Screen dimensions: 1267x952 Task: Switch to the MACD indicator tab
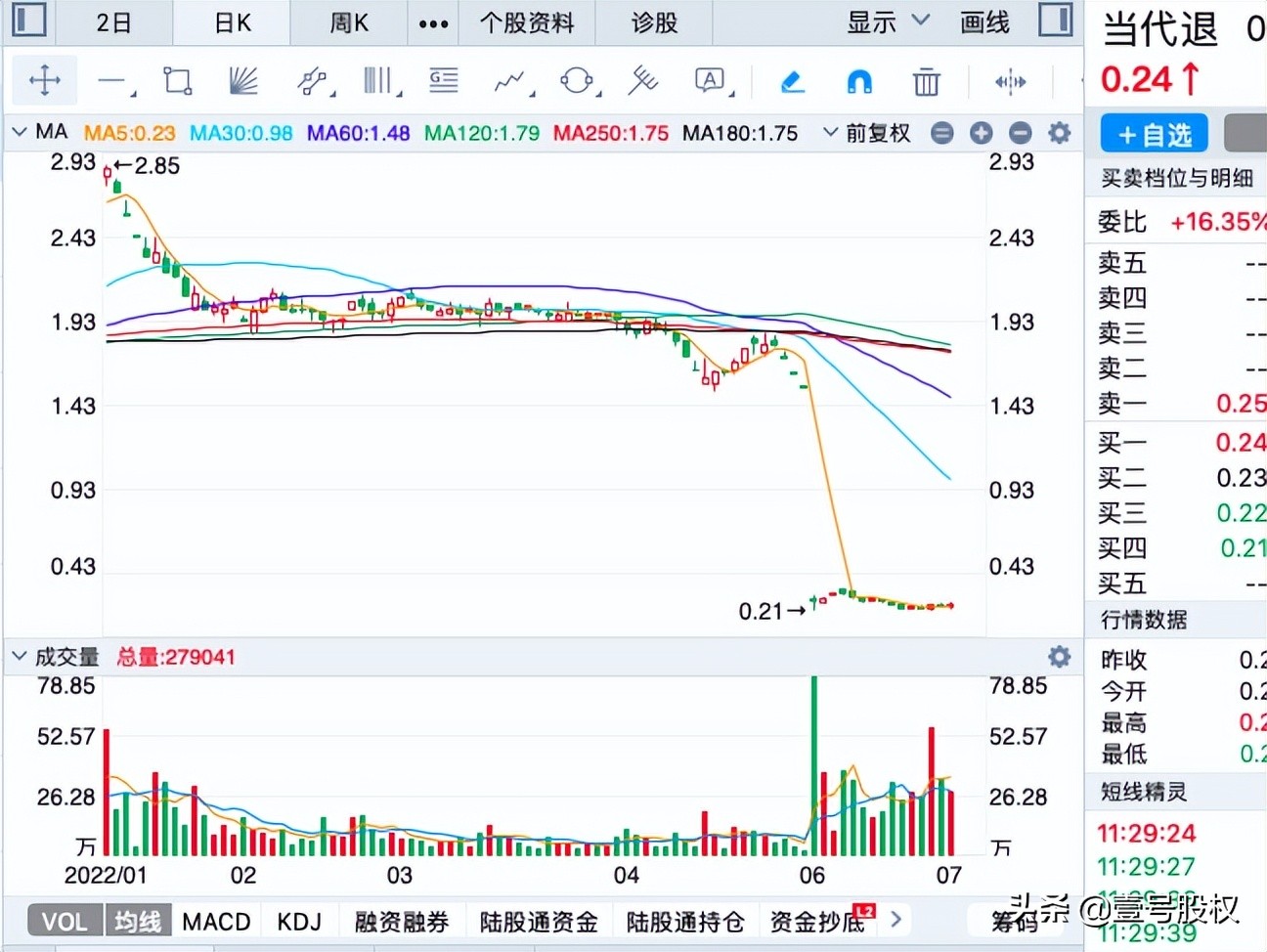click(x=216, y=921)
